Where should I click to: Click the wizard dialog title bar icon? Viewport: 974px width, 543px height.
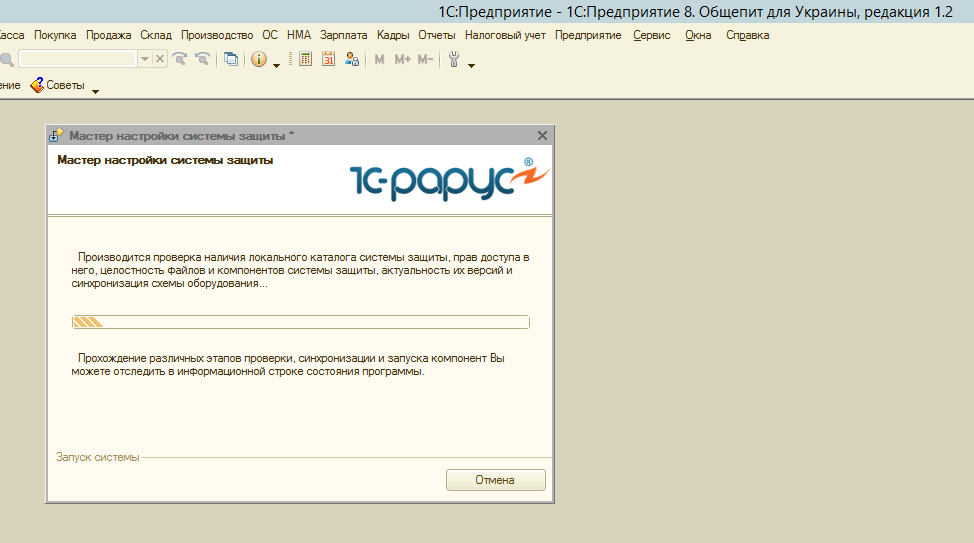tap(57, 135)
